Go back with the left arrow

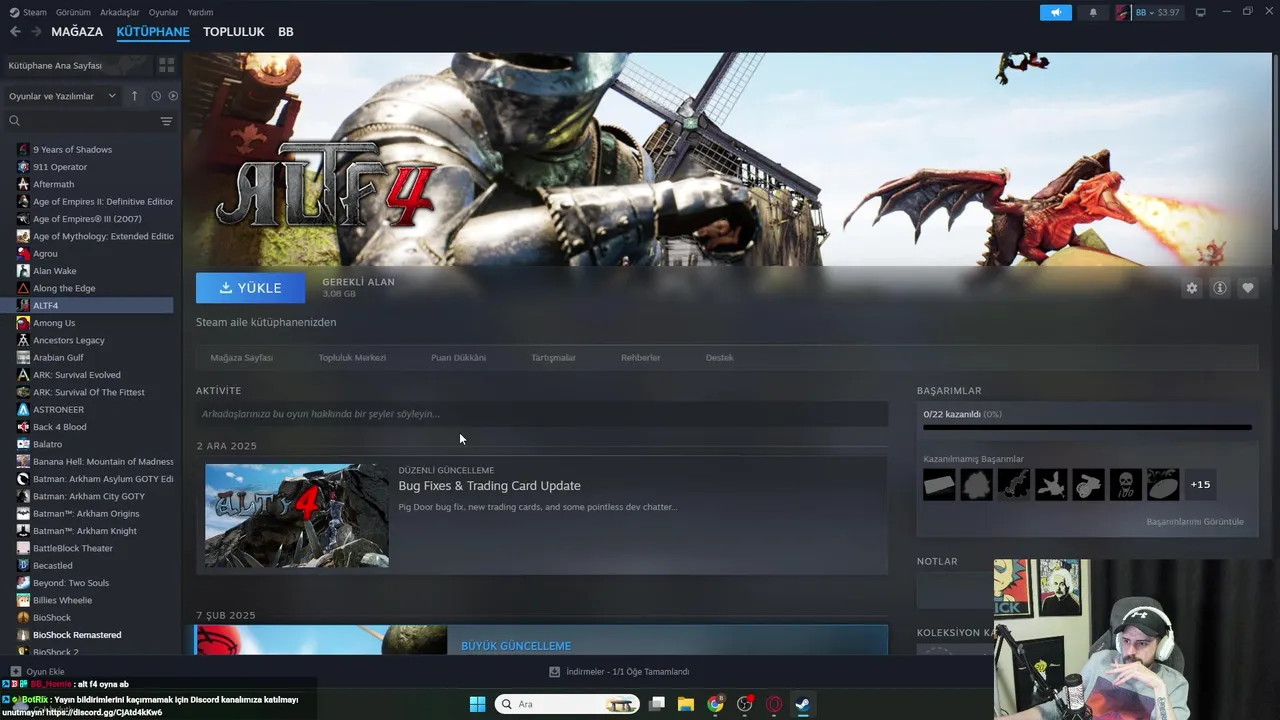[x=15, y=32]
